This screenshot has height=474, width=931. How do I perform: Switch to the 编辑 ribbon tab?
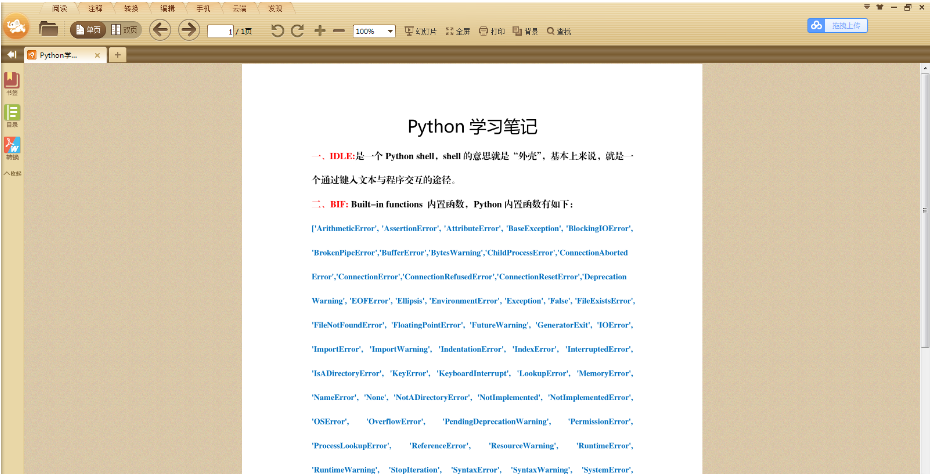pos(167,8)
